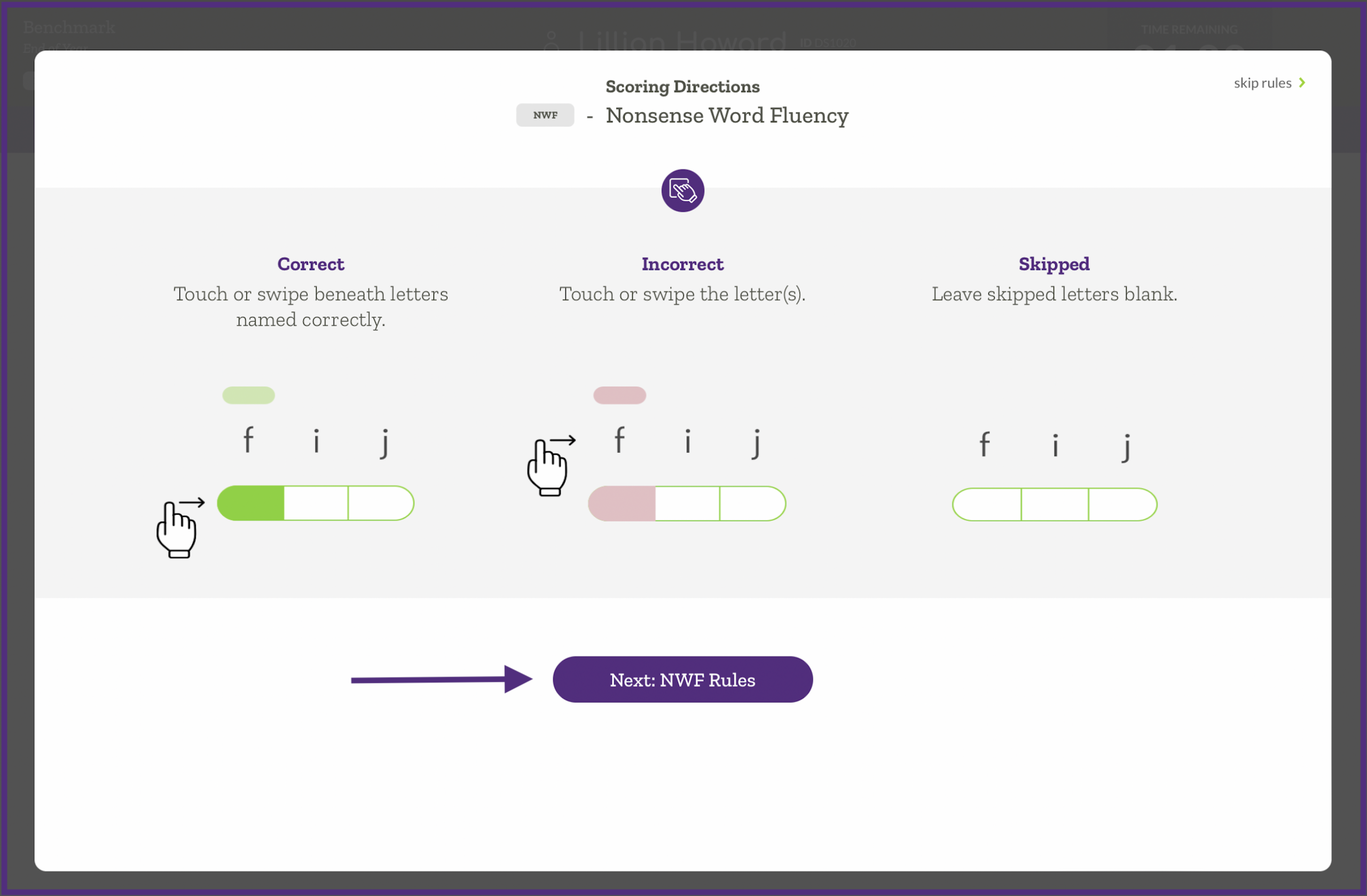The width and height of the screenshot is (1367, 896).
Task: Toggle the first segment of the Correct scoring bar
Action: [x=251, y=504]
